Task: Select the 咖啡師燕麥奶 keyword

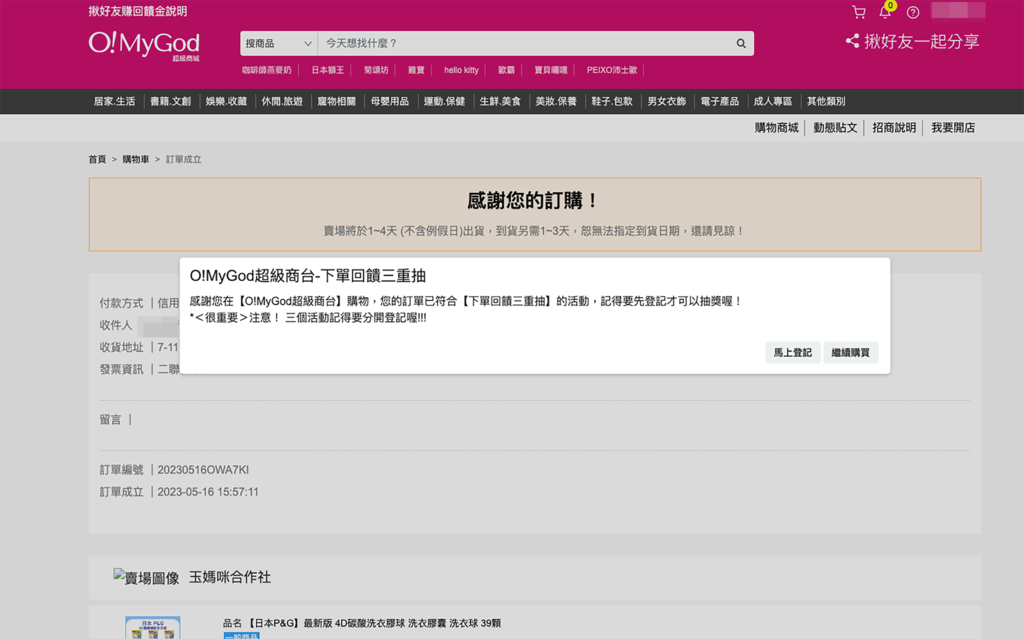Action: click(266, 70)
